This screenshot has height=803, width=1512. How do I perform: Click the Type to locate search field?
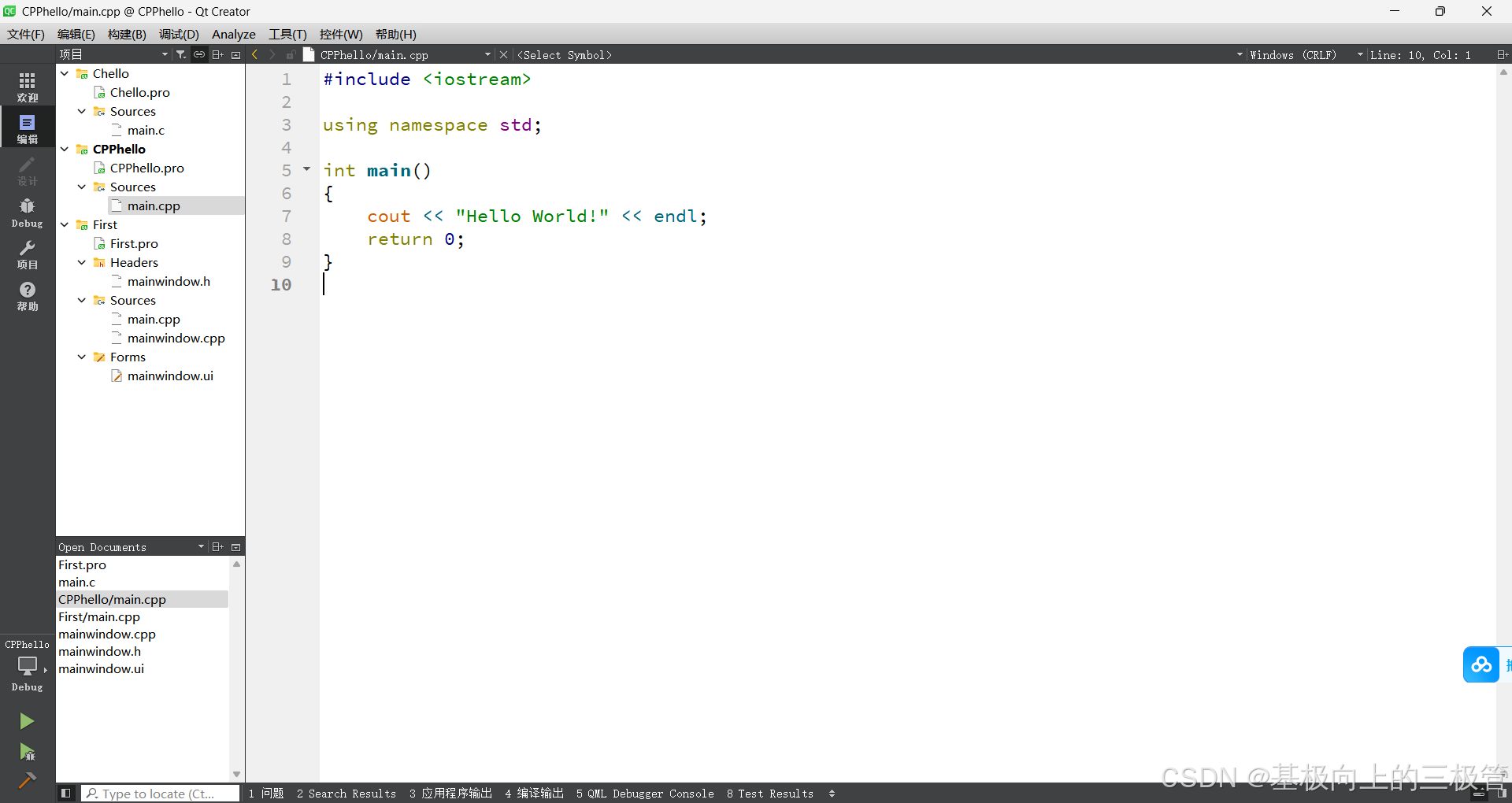coord(161,793)
